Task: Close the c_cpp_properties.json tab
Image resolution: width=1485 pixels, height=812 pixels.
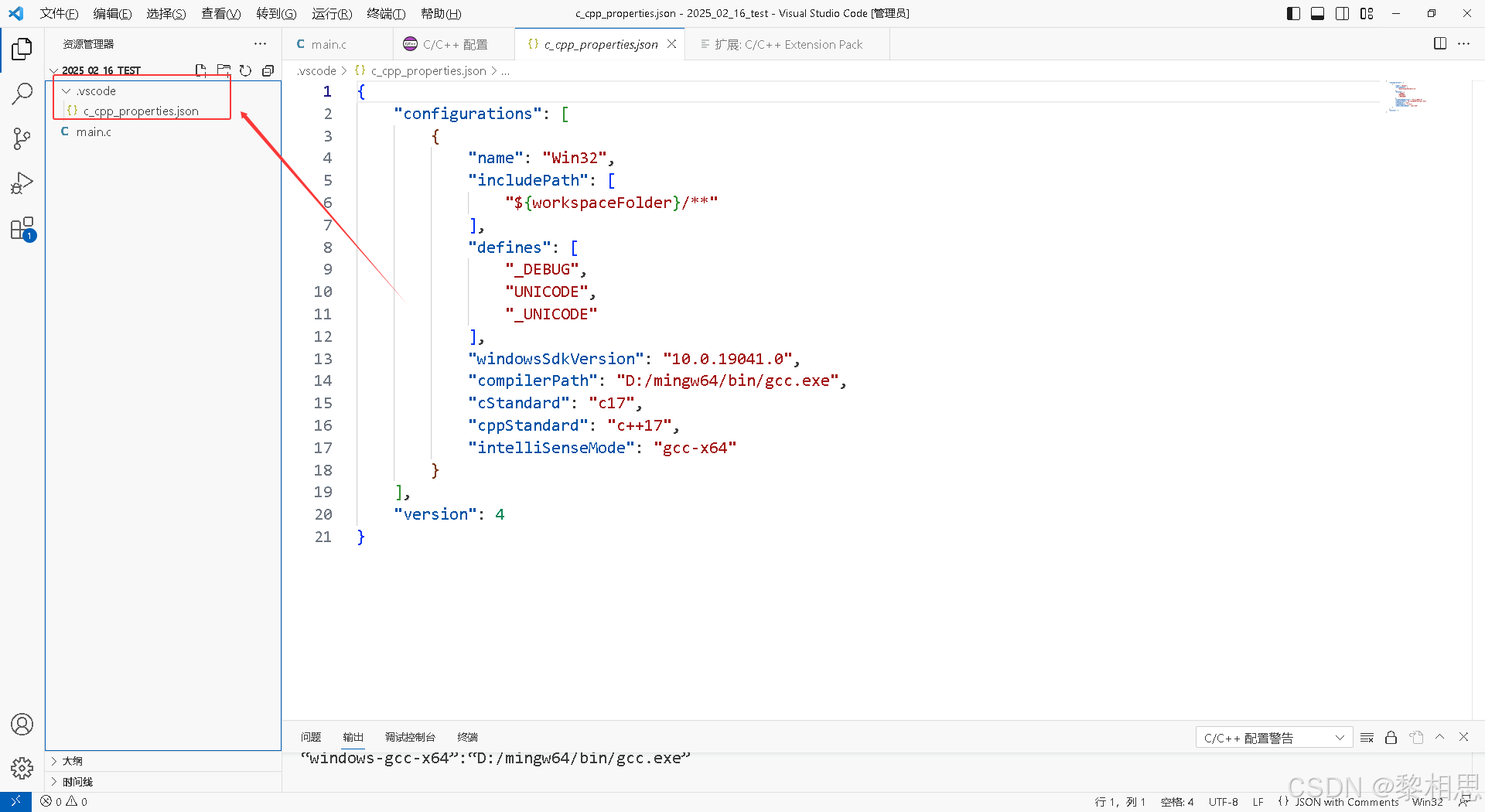Action: pyautogui.click(x=672, y=44)
